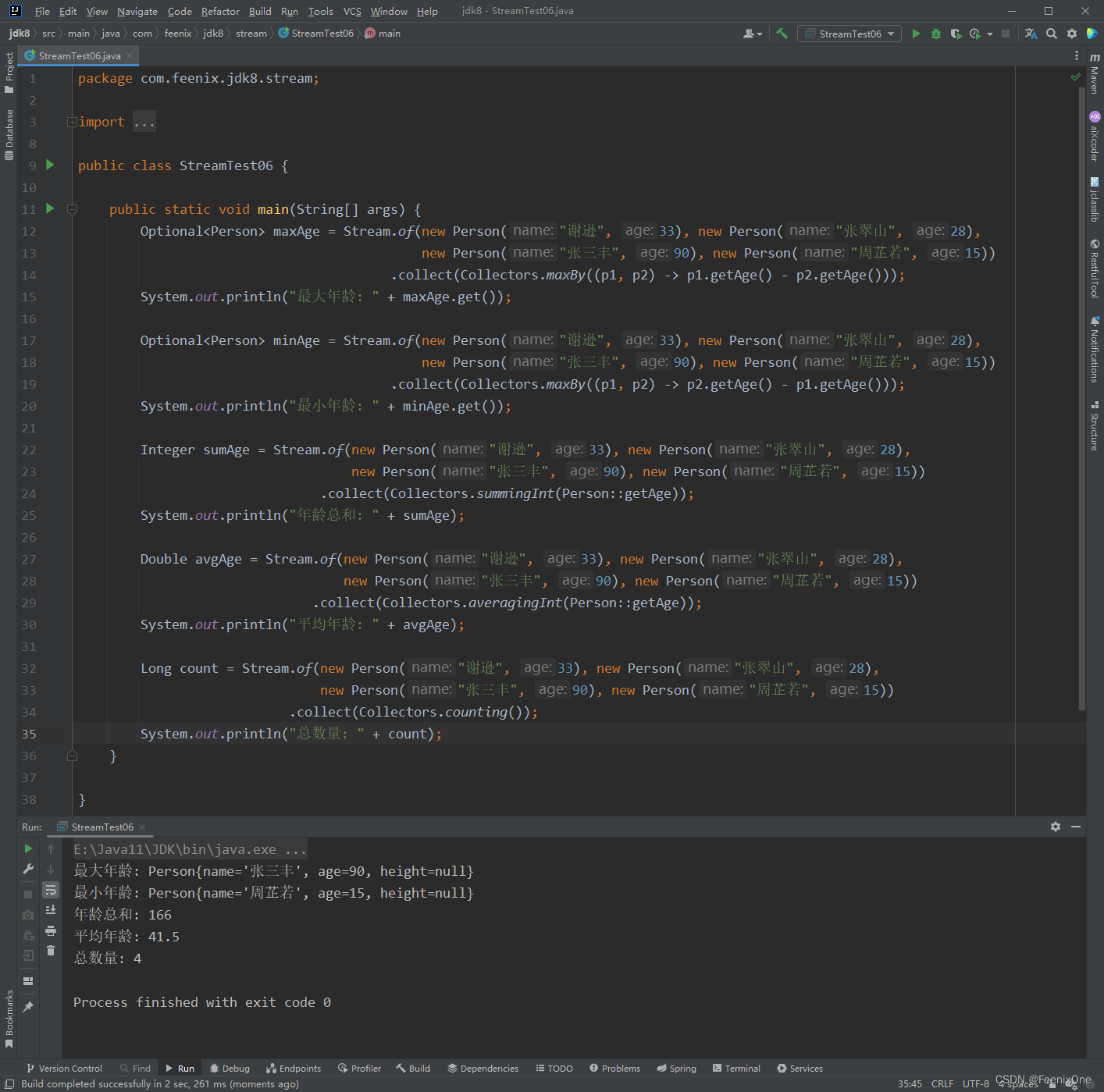1104x1092 pixels.
Task: Click run gutter arrow beside main method
Action: pyautogui.click(x=50, y=208)
